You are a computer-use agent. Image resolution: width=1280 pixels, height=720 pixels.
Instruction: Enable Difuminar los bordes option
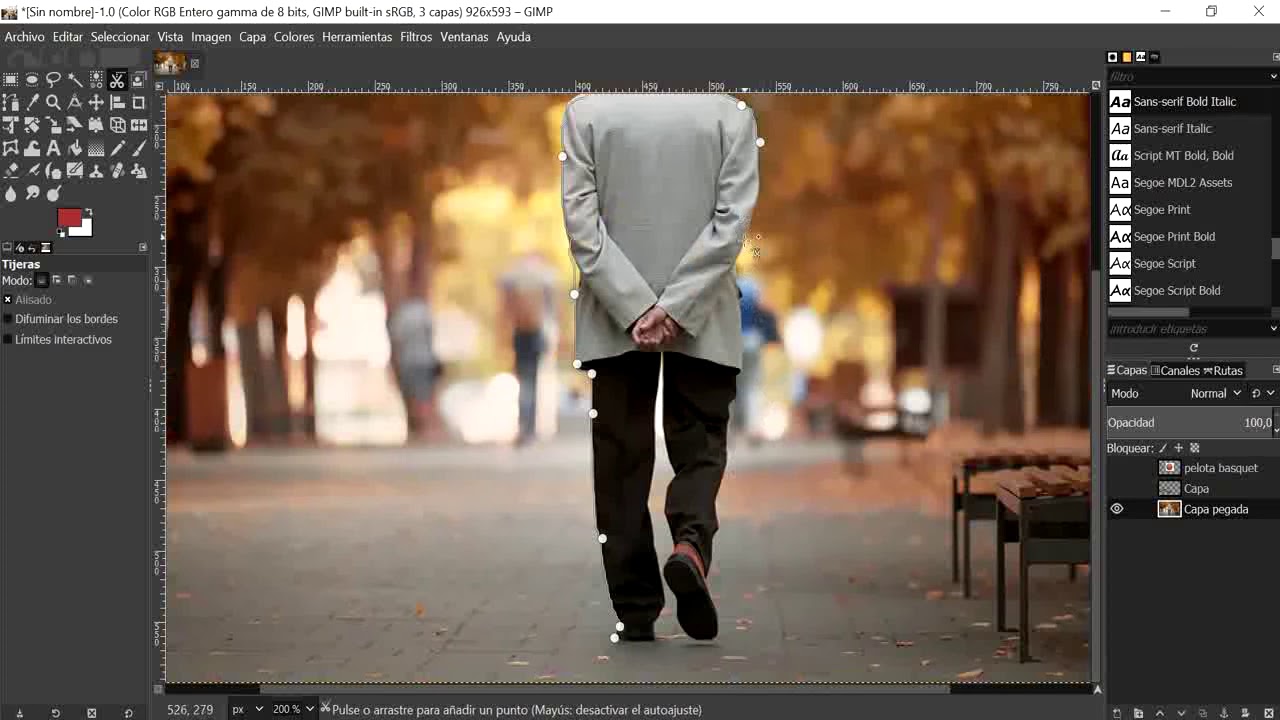tap(8, 319)
